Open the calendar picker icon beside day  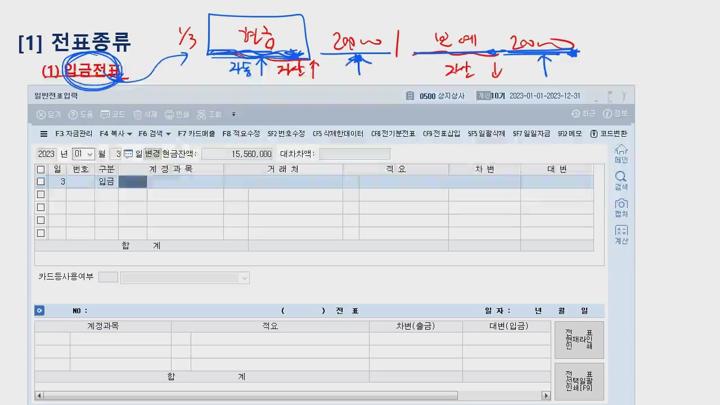tap(128, 154)
